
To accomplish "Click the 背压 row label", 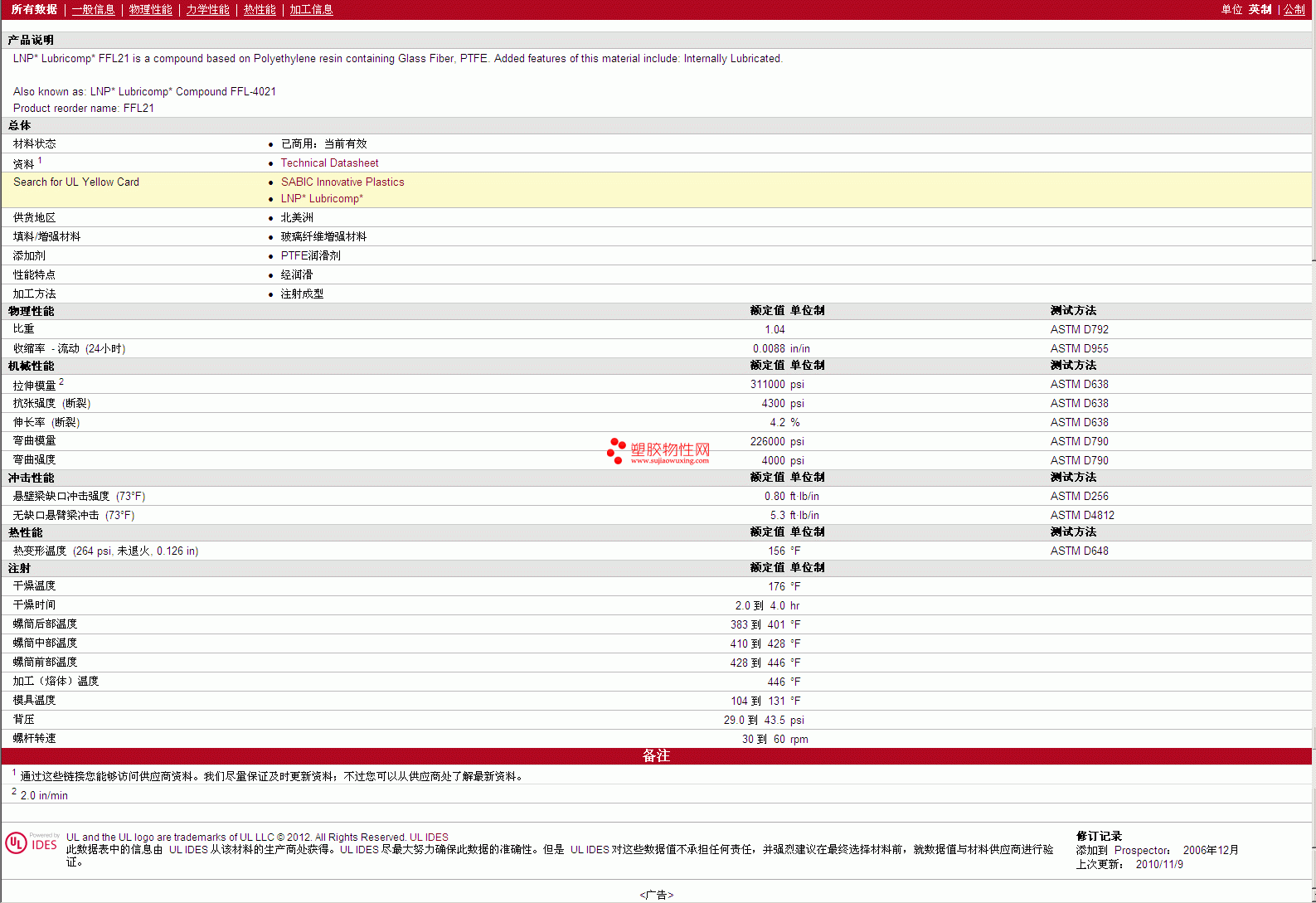I will coord(23,720).
